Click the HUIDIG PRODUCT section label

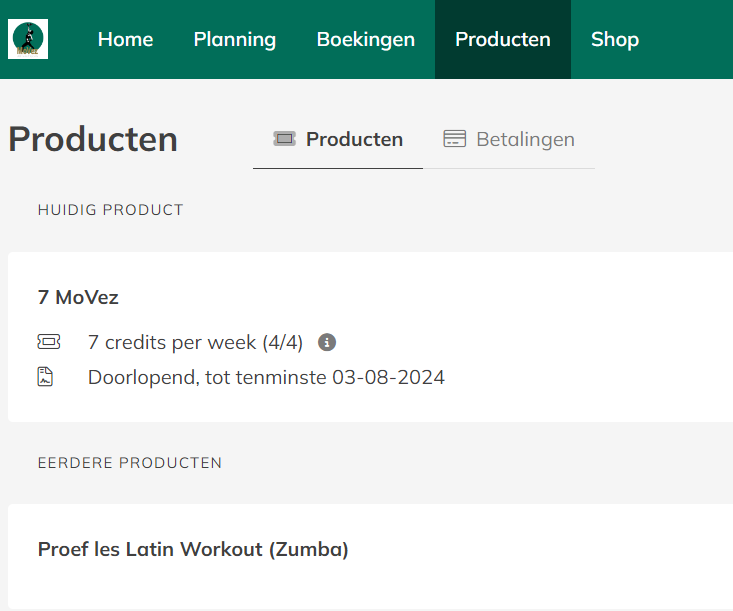[x=111, y=210]
